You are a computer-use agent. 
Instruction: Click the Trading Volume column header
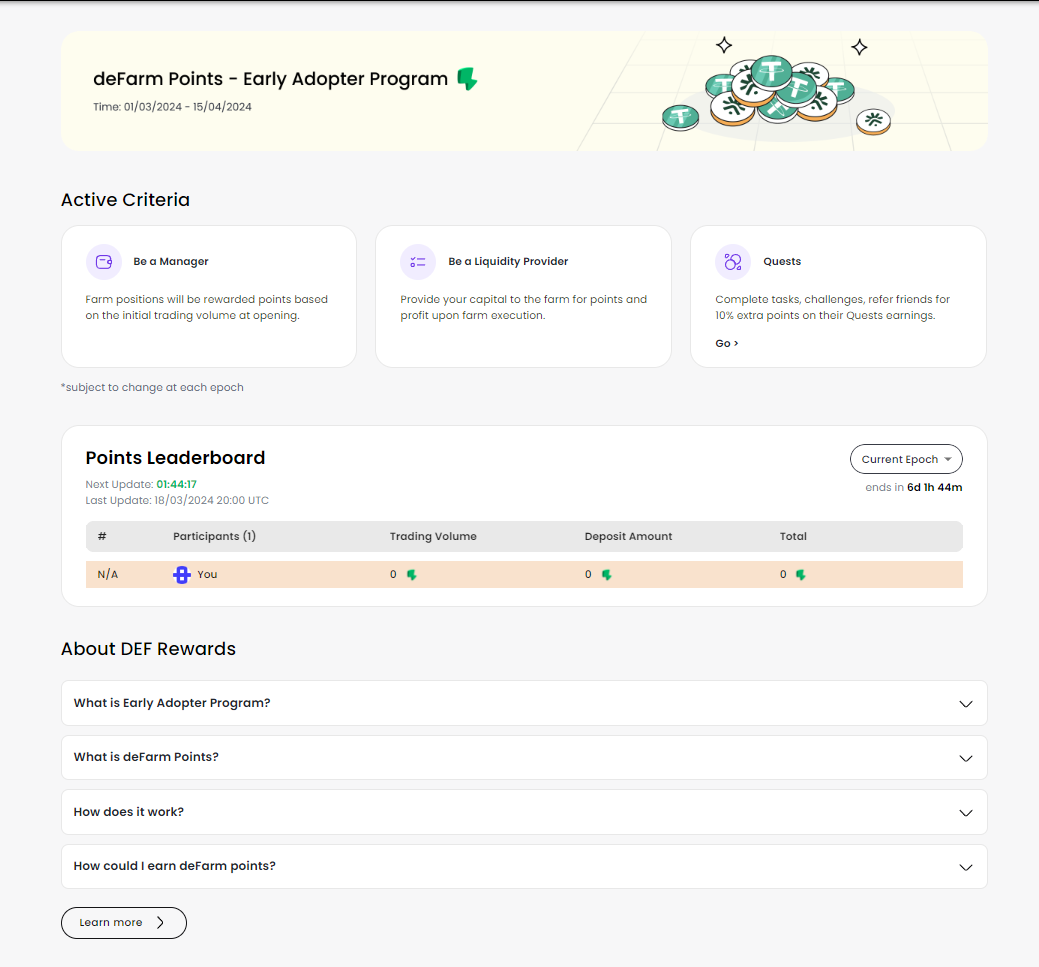pyautogui.click(x=433, y=537)
